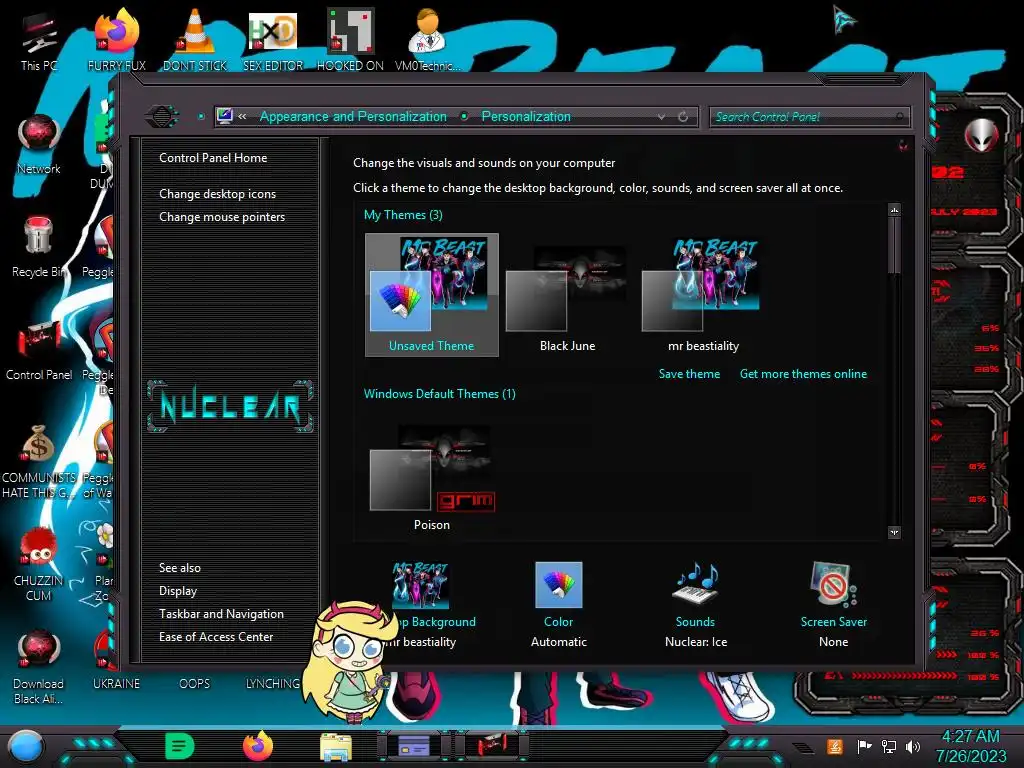Select the Poison default theme
The image size is (1024, 768).
coord(432,477)
